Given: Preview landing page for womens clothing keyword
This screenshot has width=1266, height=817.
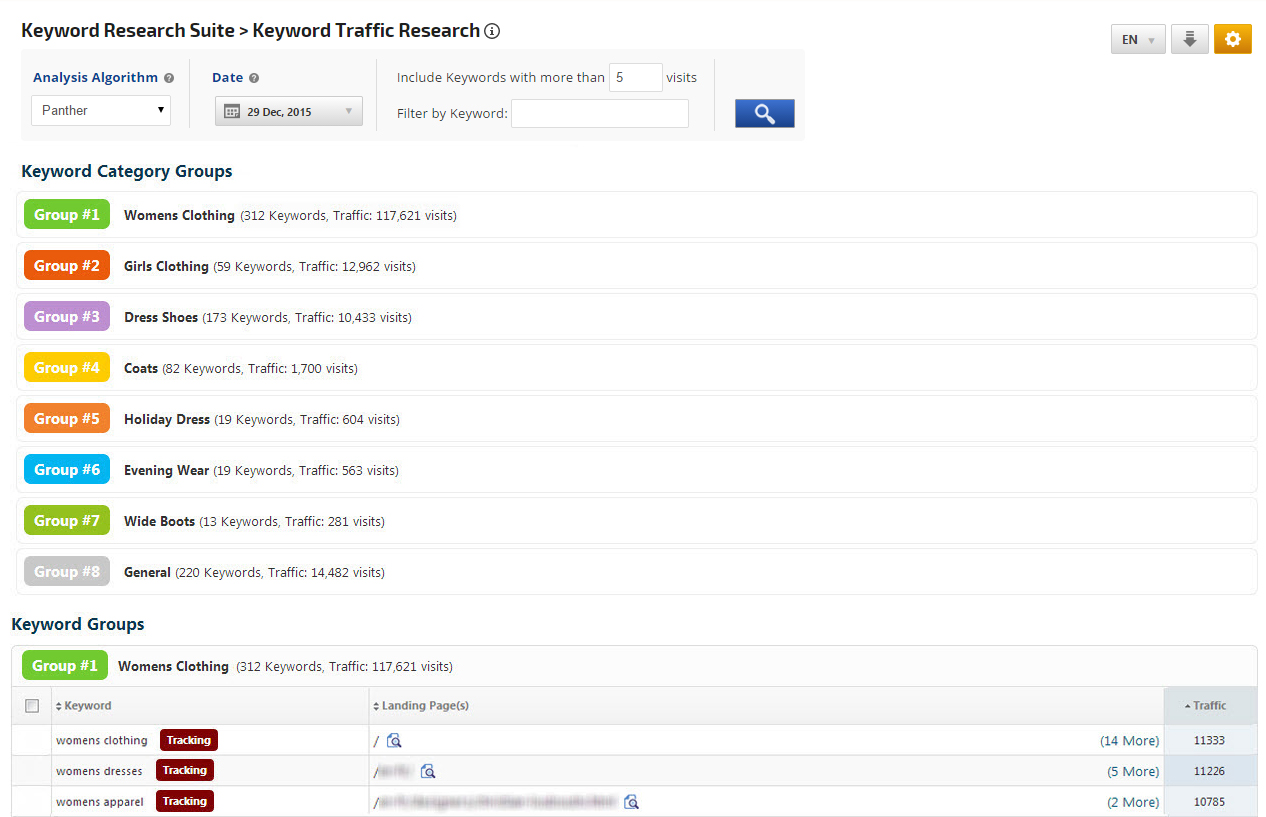Looking at the screenshot, I should 394,741.
